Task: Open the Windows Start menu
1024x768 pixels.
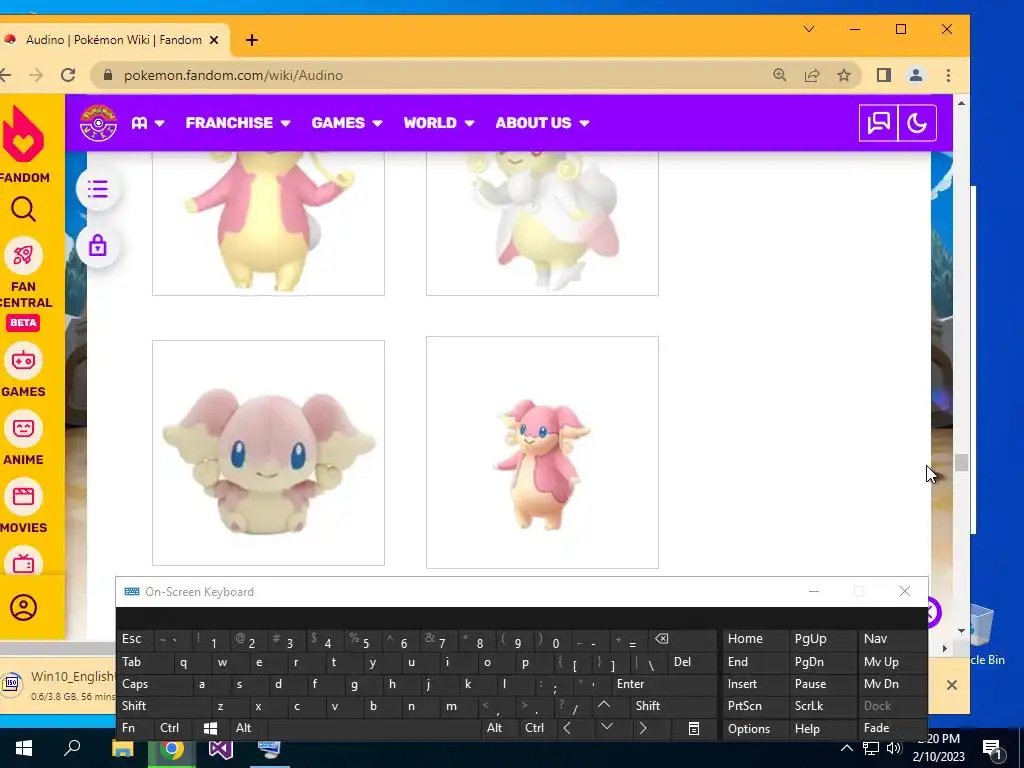Action: 24,748
